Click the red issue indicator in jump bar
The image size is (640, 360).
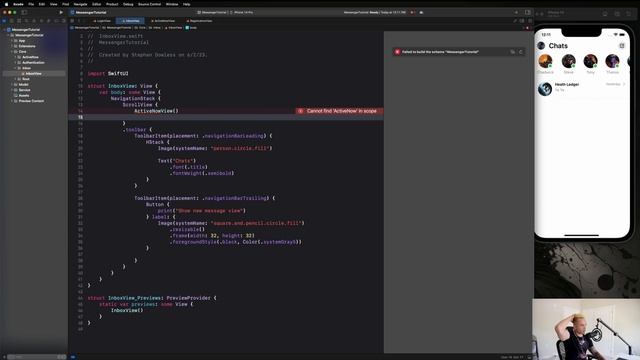point(527,28)
